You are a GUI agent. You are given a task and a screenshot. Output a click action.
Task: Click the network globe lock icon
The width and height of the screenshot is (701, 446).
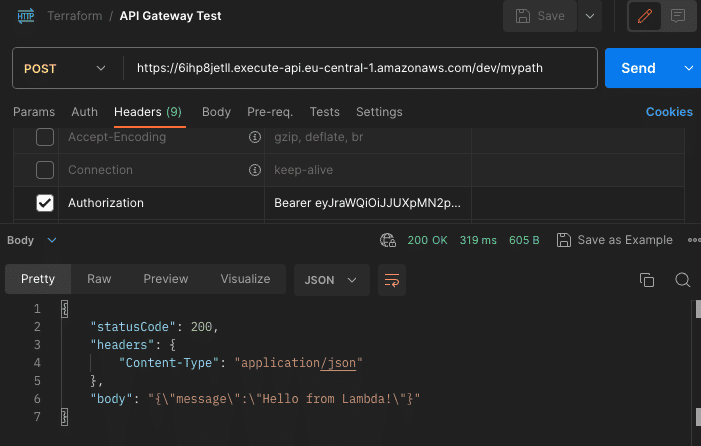click(388, 240)
